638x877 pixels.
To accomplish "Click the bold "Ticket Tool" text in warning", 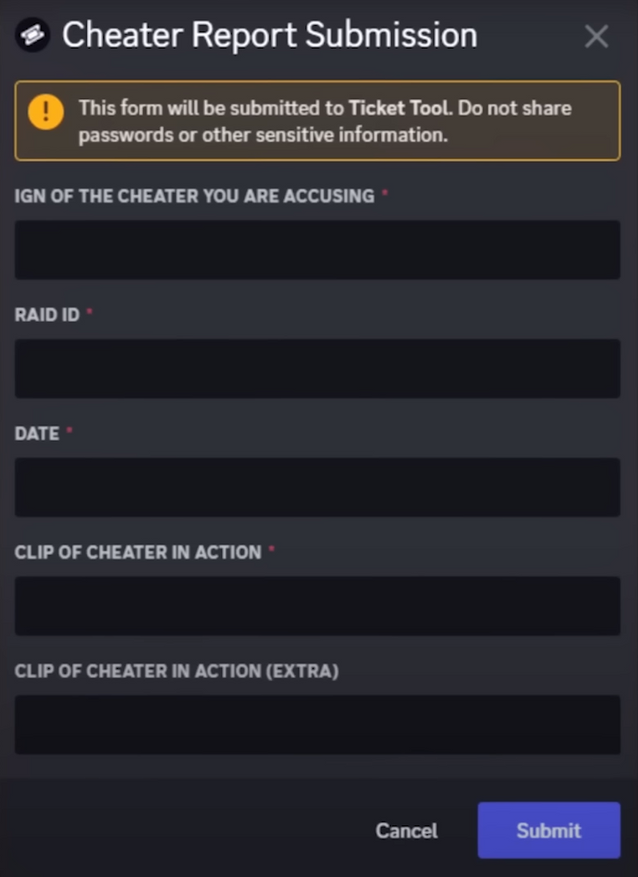I will (x=398, y=108).
